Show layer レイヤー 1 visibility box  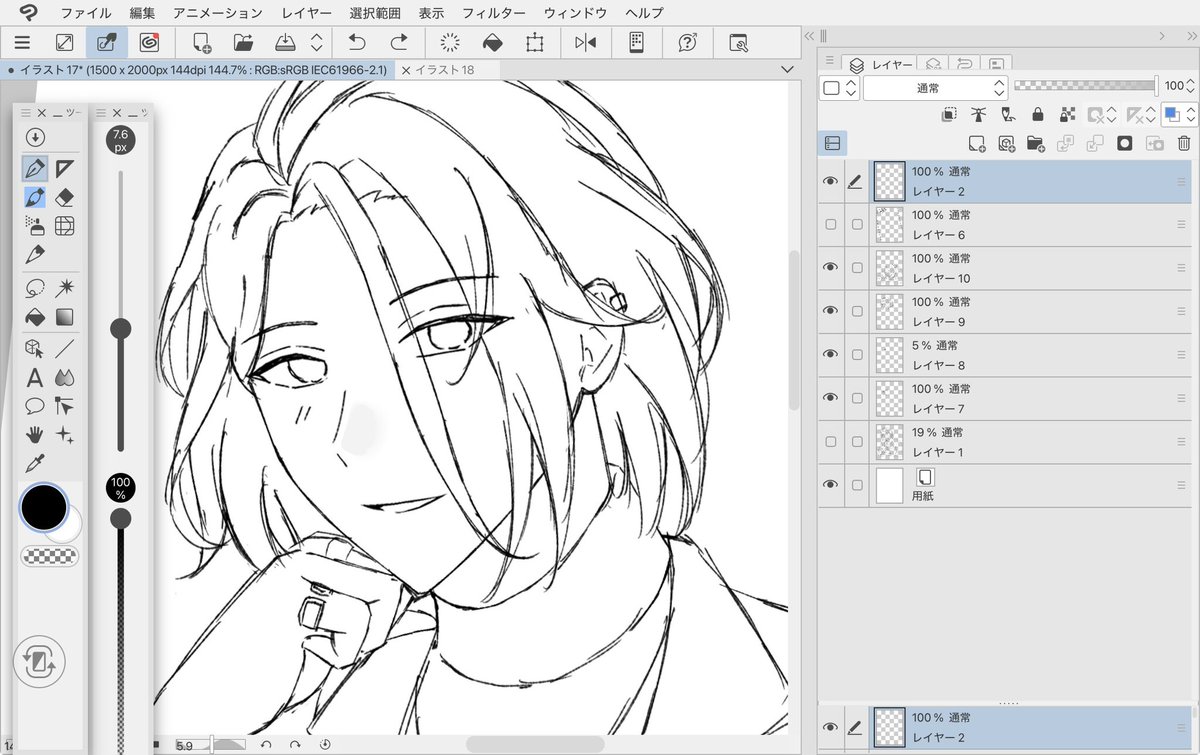coord(830,441)
